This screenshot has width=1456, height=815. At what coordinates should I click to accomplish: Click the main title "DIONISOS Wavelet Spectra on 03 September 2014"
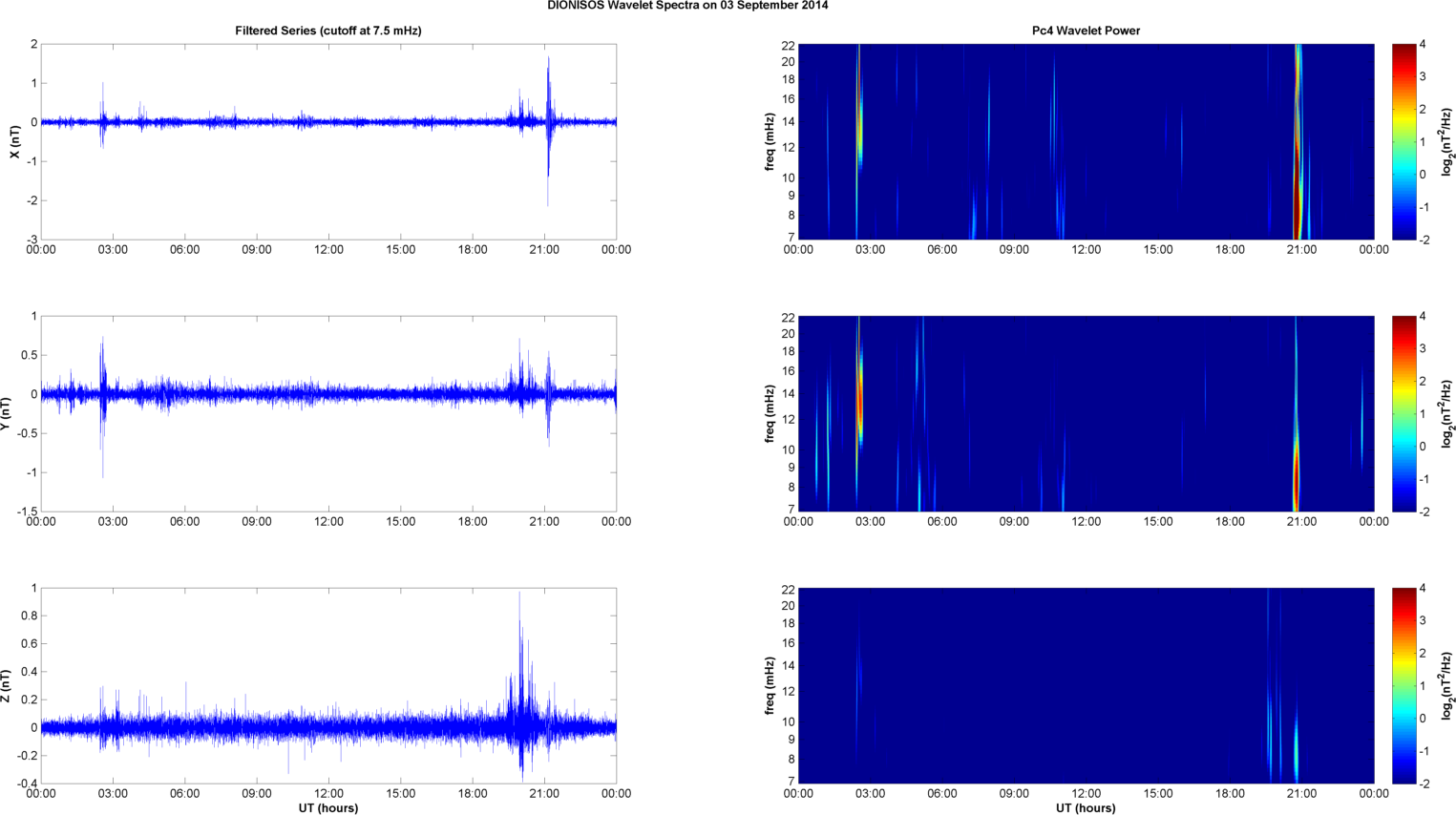pyautogui.click(x=687, y=6)
